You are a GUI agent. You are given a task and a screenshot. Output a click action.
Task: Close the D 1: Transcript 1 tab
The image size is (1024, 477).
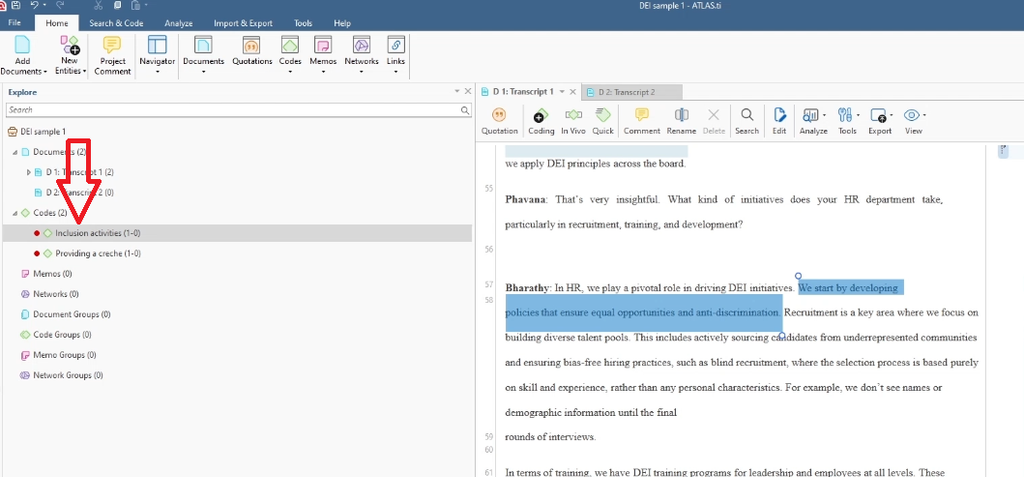tap(573, 92)
